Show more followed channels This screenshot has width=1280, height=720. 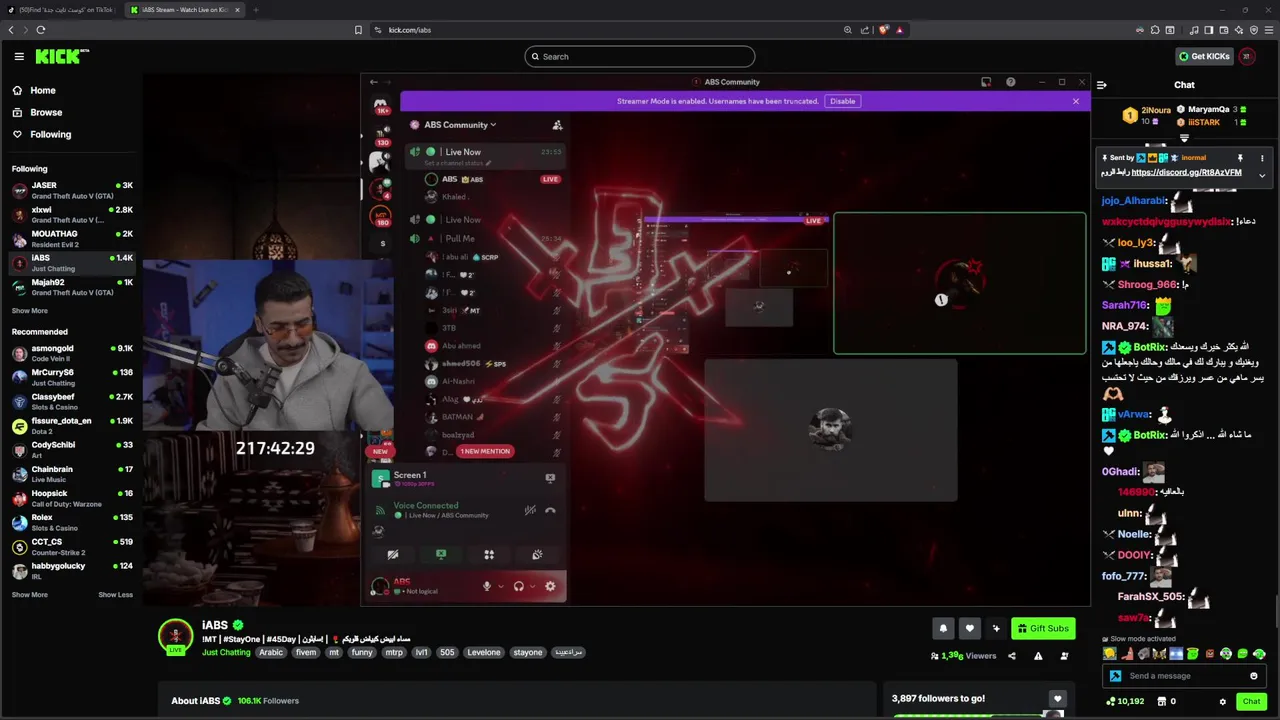[30, 311]
